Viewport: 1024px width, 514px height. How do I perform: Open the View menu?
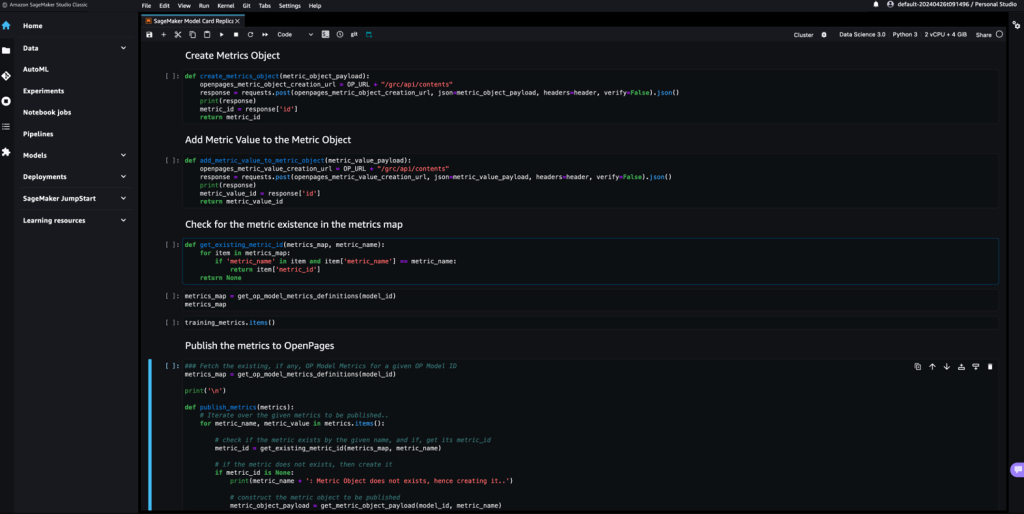click(184, 5)
